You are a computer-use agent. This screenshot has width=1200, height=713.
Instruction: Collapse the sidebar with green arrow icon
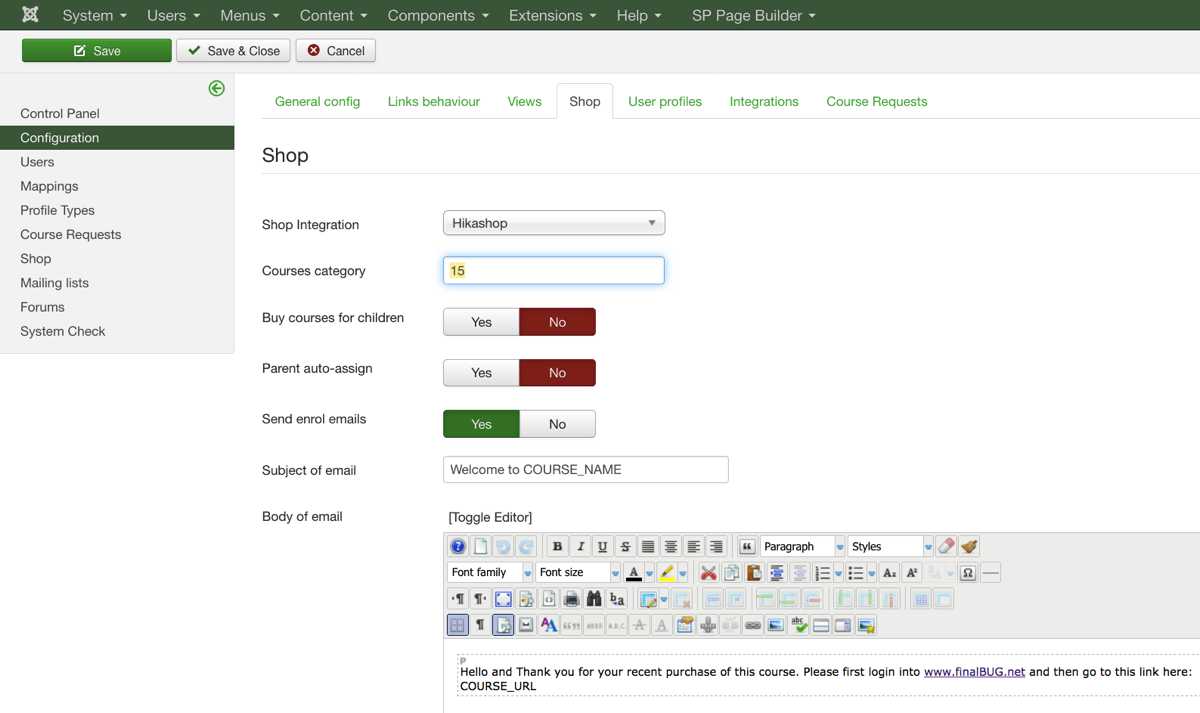point(216,88)
